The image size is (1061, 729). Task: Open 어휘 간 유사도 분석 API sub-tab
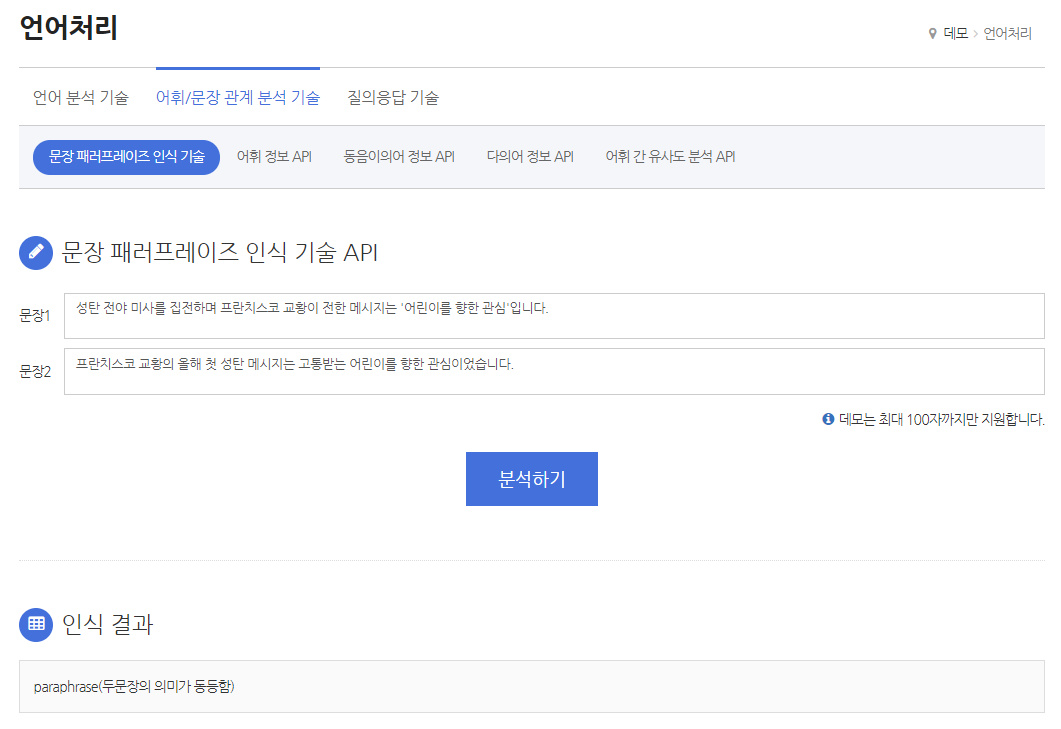click(x=670, y=157)
